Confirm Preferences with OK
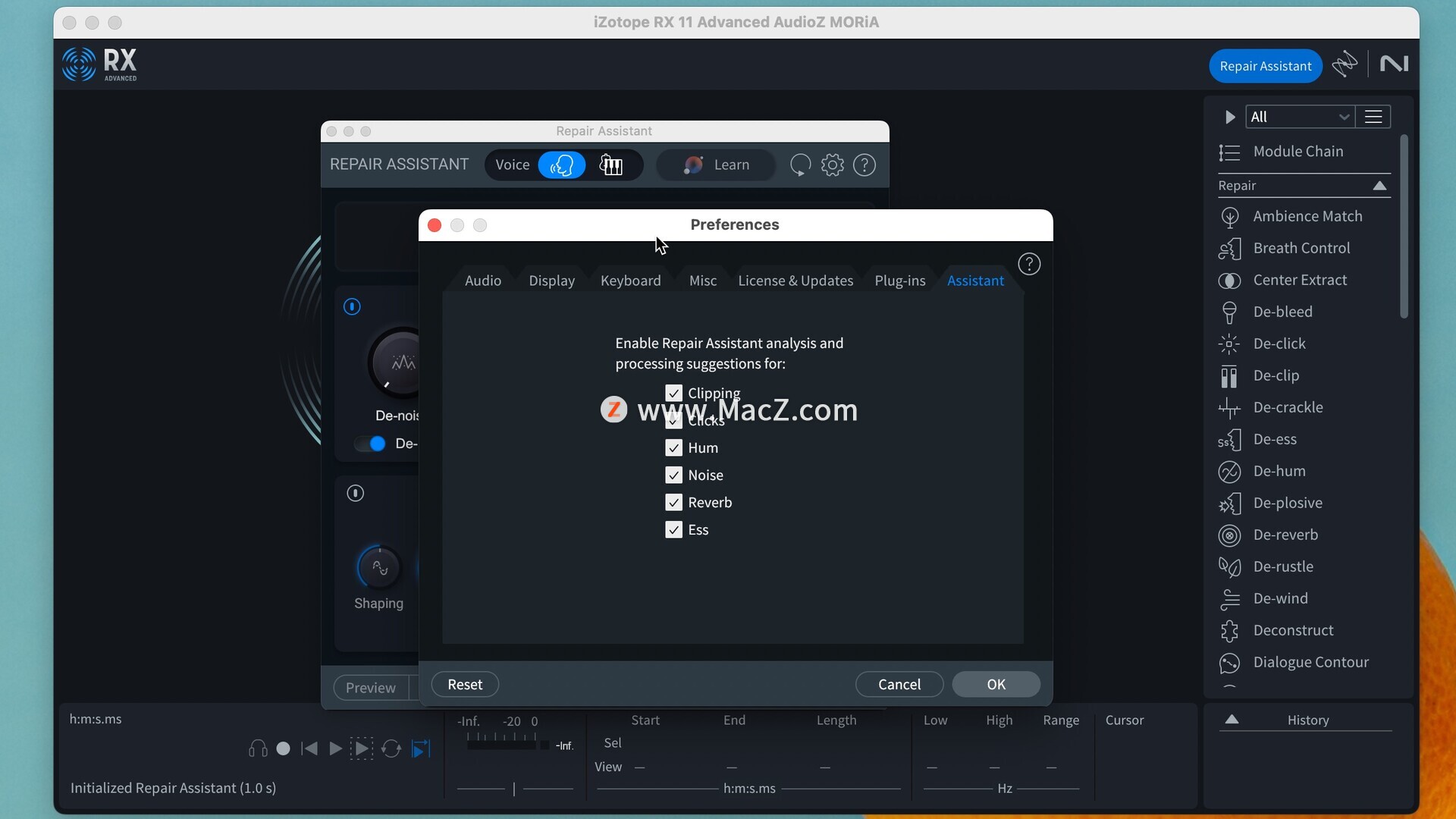The width and height of the screenshot is (1456, 819). pos(996,685)
